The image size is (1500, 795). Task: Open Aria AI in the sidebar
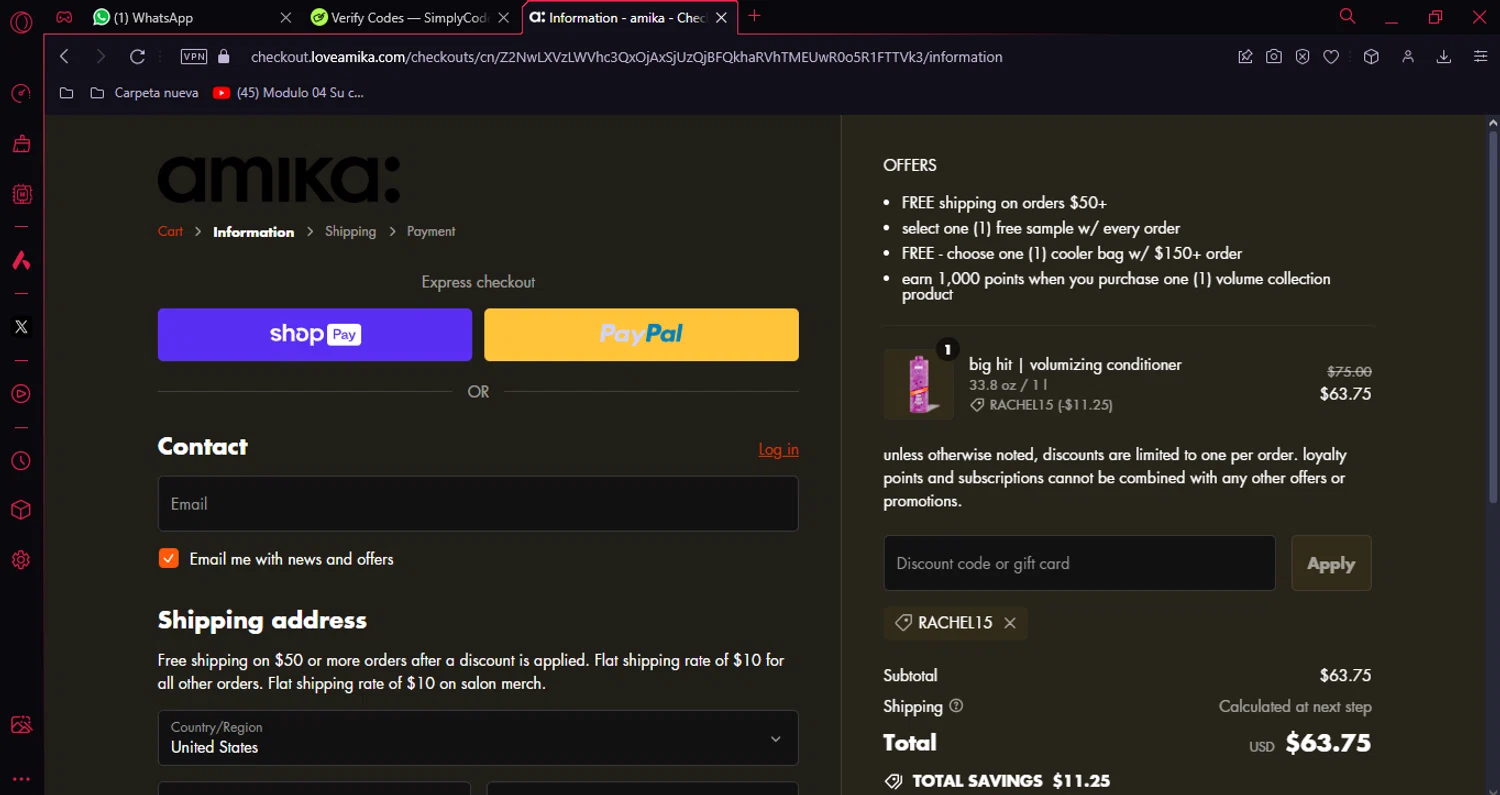tap(21, 260)
